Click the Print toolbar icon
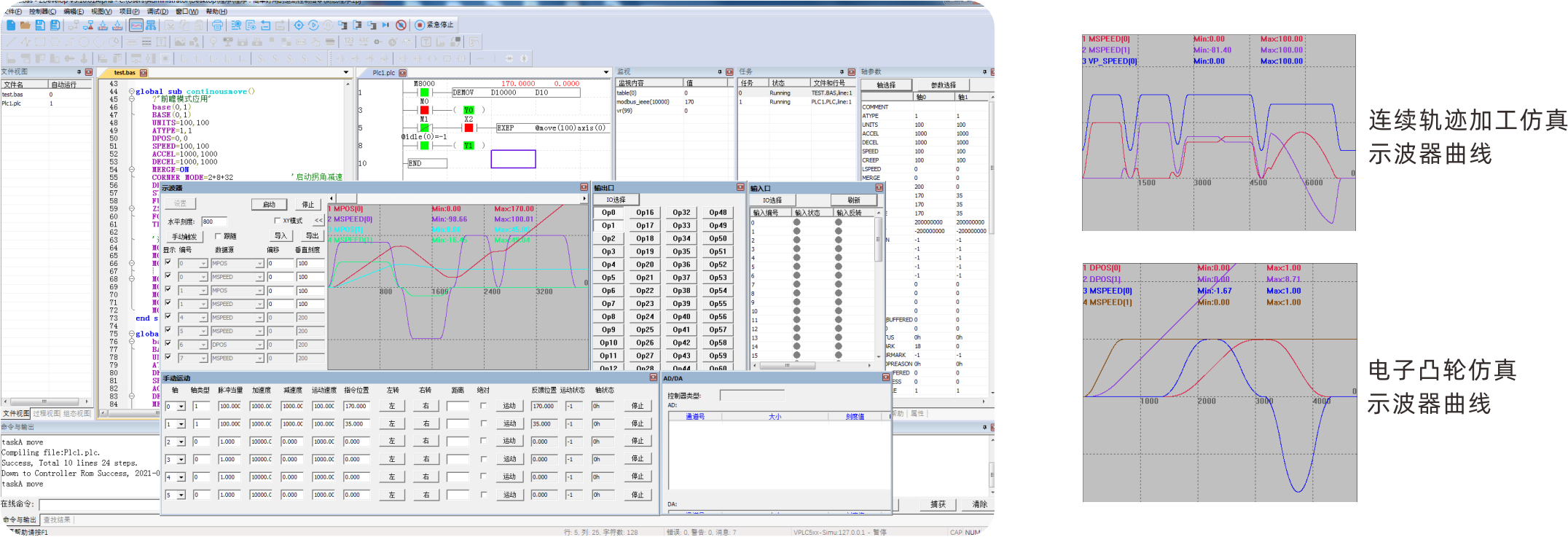 click(217, 25)
